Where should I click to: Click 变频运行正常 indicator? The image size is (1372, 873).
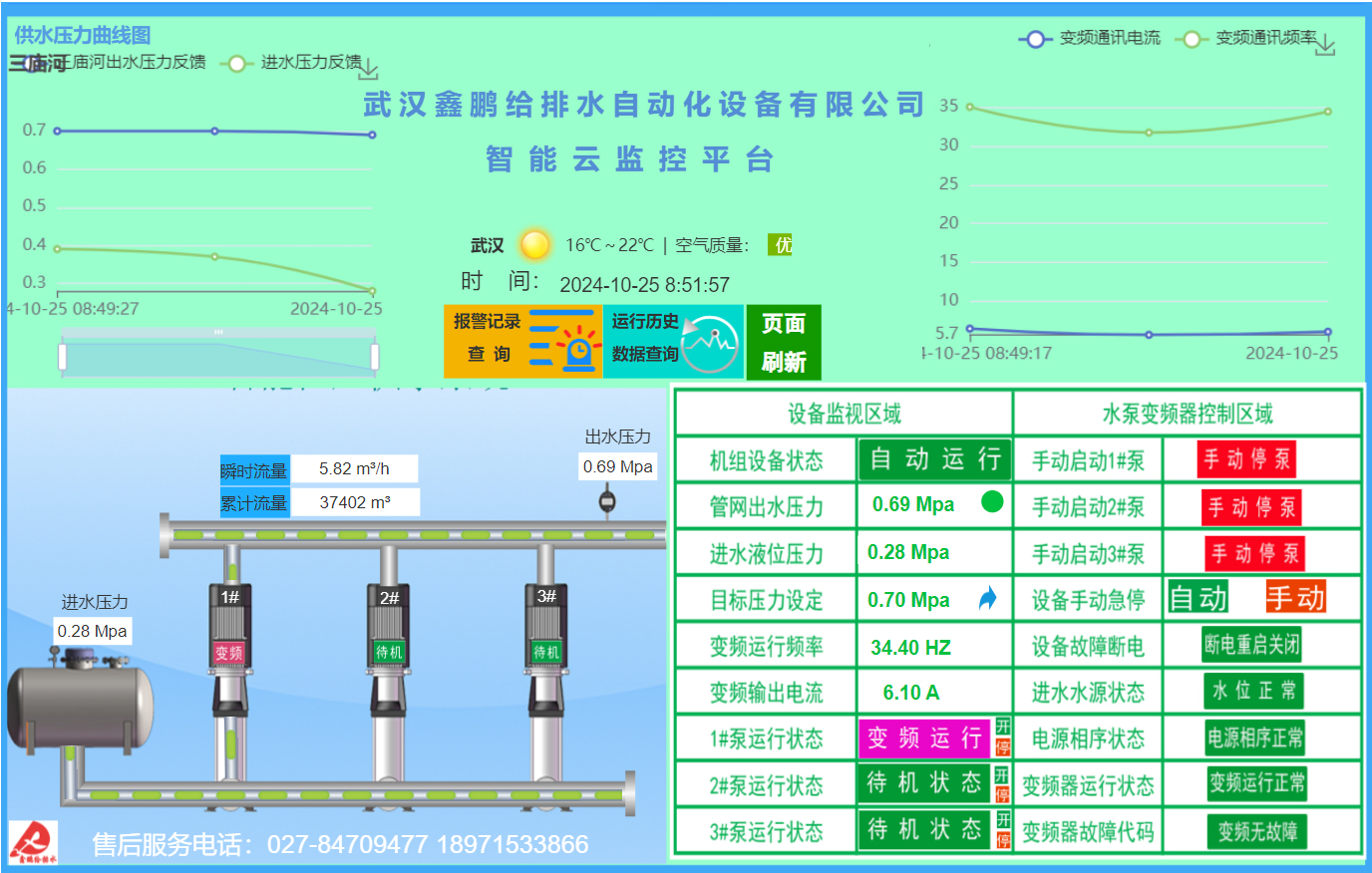click(x=1256, y=783)
